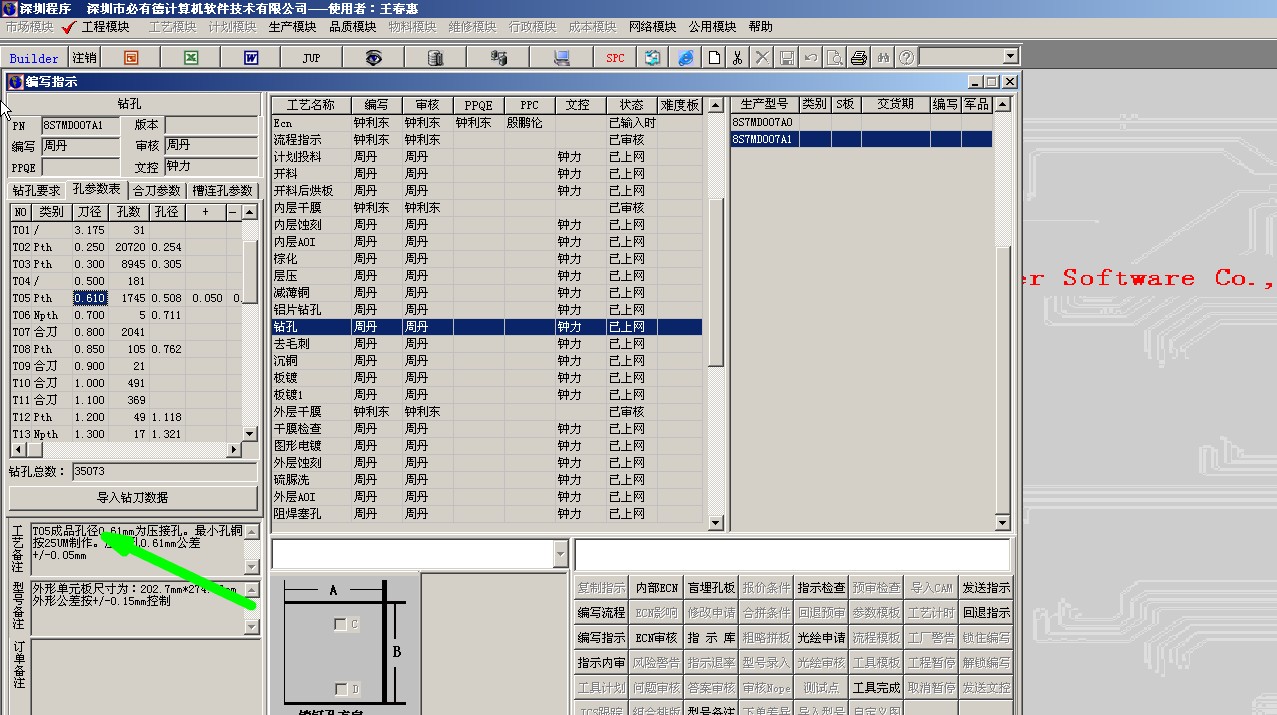Image resolution: width=1277 pixels, height=715 pixels.
Task: Click the 注销 logout toolbar button
Action: [x=84, y=58]
